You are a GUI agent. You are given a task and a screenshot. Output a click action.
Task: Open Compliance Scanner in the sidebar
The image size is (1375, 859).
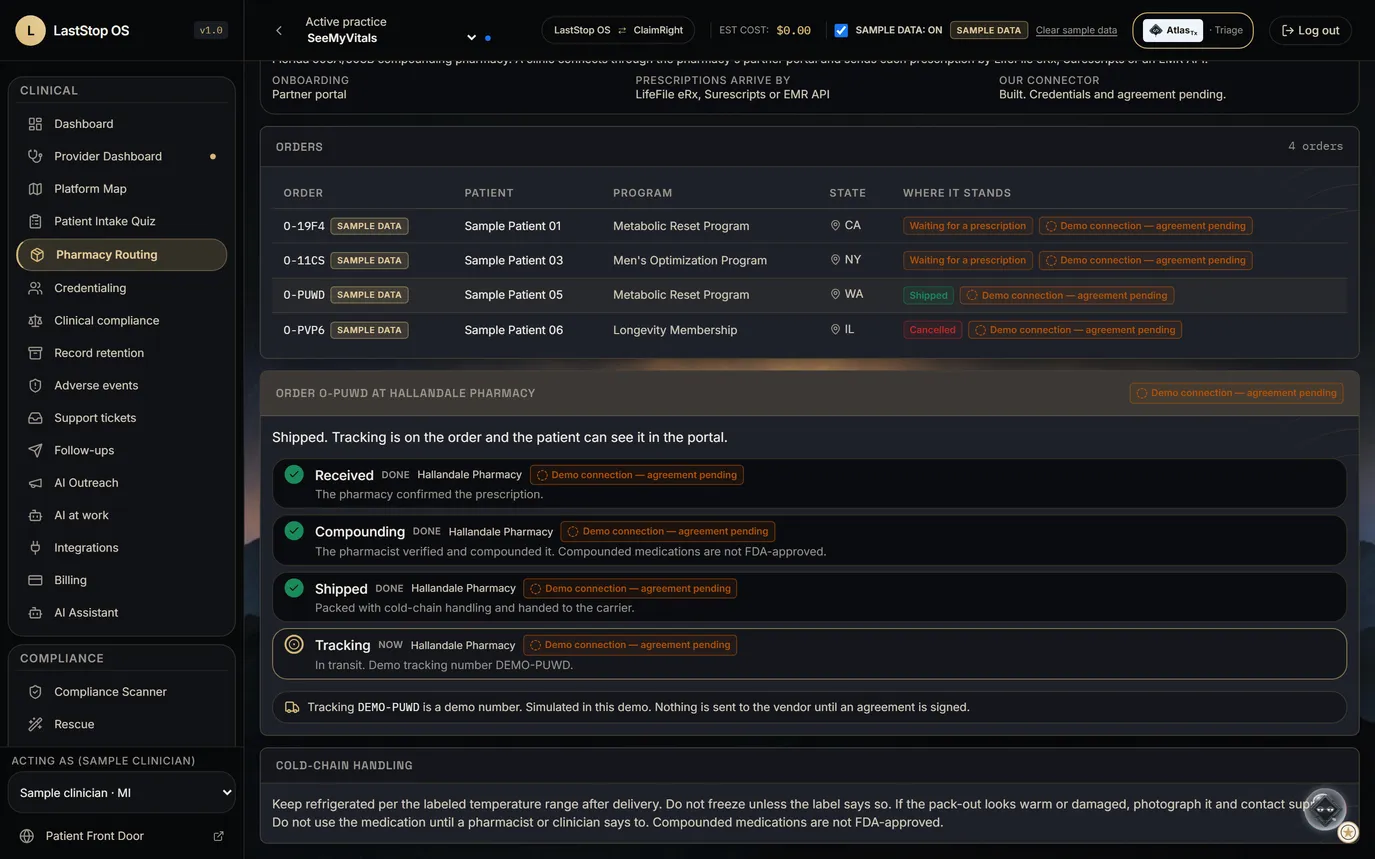(x=122, y=692)
